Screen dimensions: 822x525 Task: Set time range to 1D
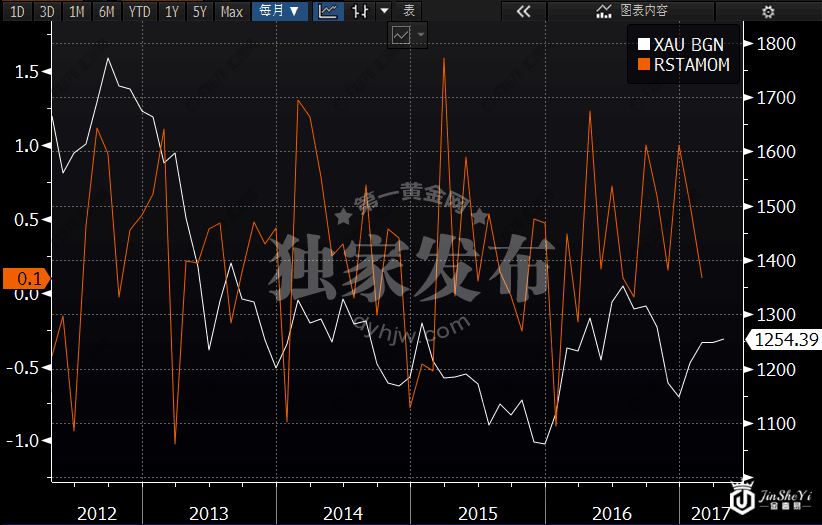click(x=17, y=12)
